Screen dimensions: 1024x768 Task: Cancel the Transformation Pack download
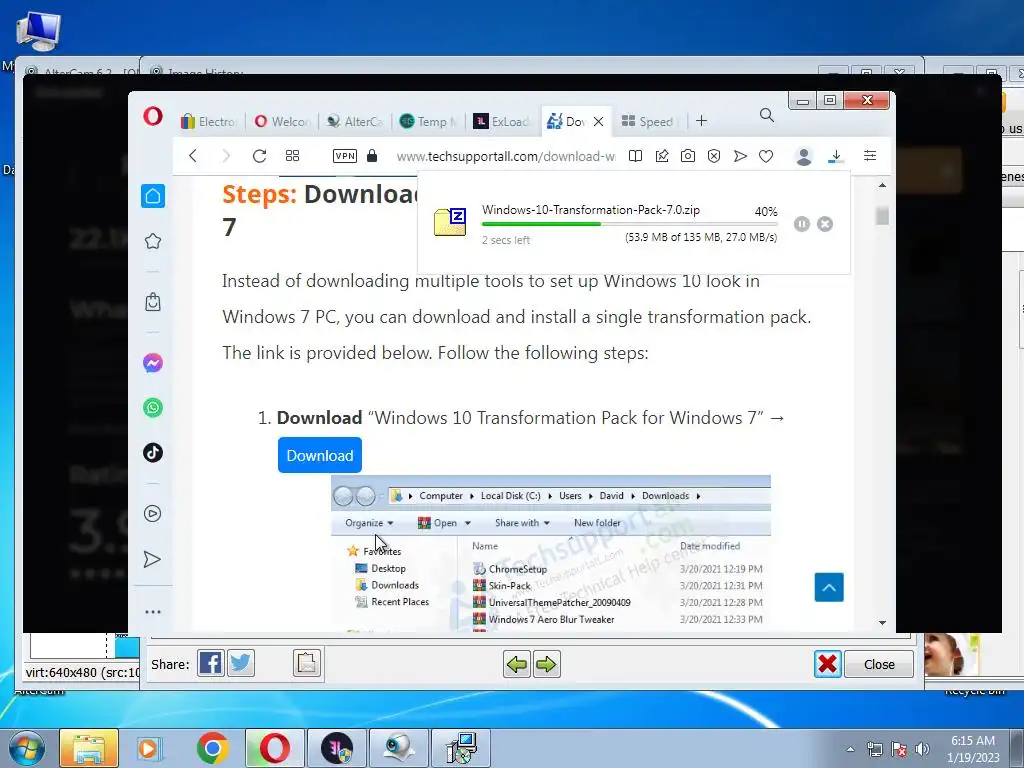coord(825,224)
